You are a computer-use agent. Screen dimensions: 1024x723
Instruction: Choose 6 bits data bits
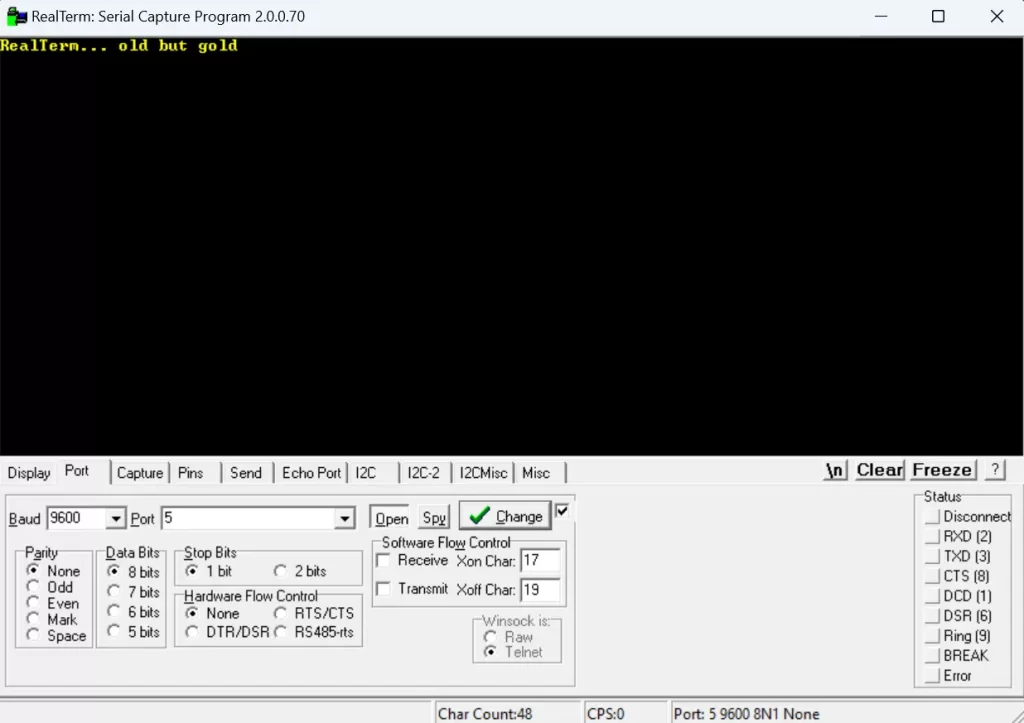tap(134, 612)
